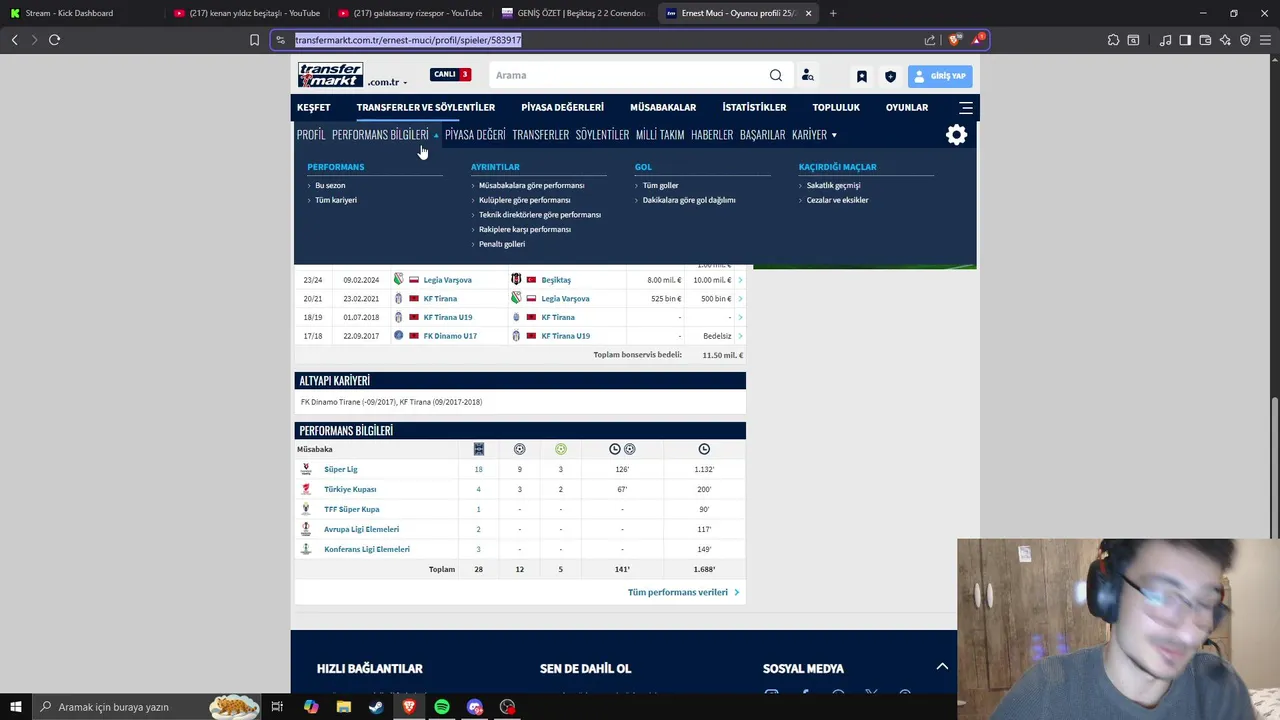Open Tüm kariyeri performance link
The image size is (1280, 720).
click(x=336, y=200)
